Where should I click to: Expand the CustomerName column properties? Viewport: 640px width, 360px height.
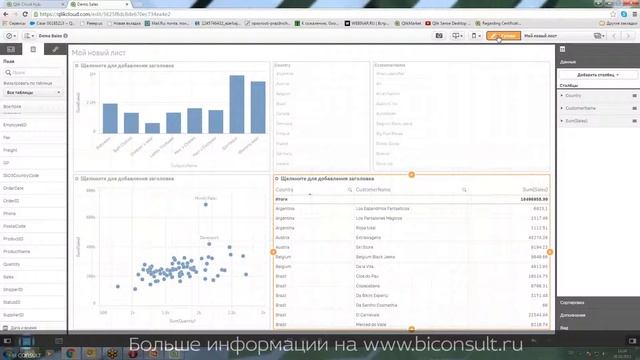pyautogui.click(x=562, y=108)
